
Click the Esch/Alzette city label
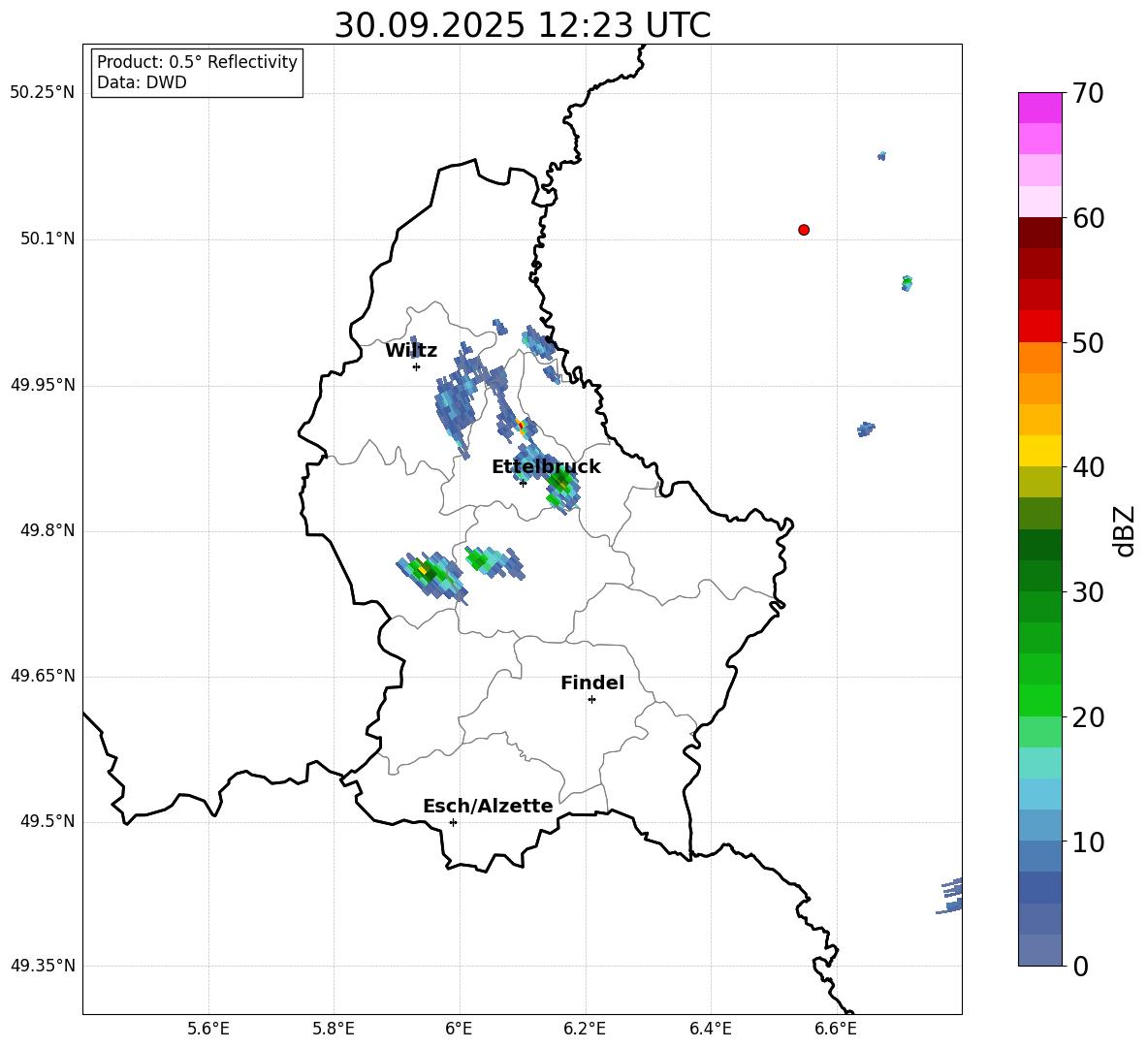coord(488,807)
